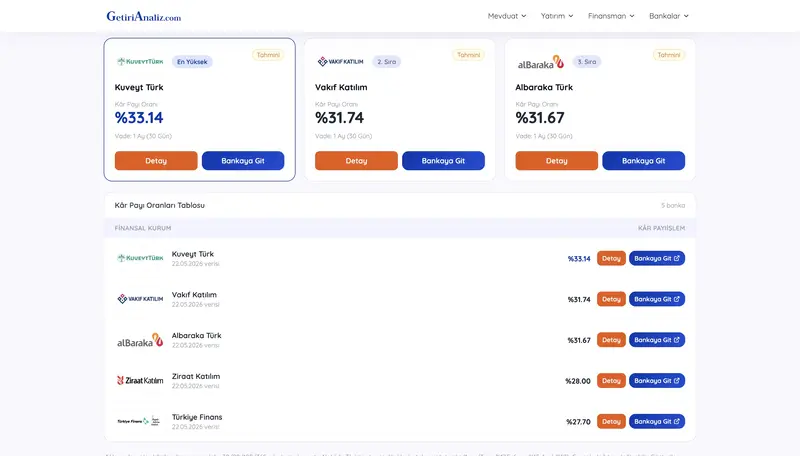Click the %33.14 rate on Kuveyt Türk card
Viewport: 800px width, 456px height.
[x=139, y=118]
